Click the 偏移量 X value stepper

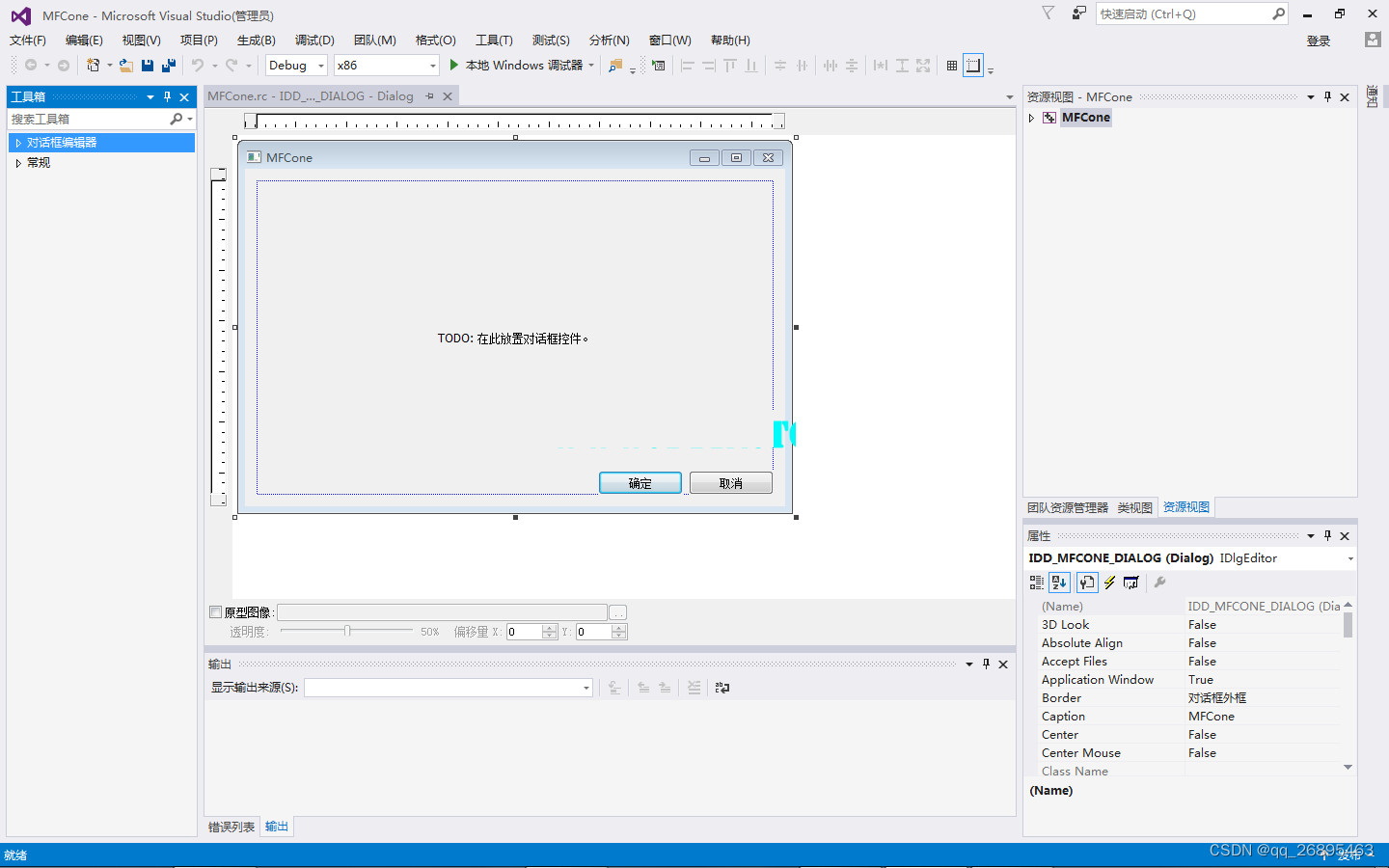click(x=550, y=632)
